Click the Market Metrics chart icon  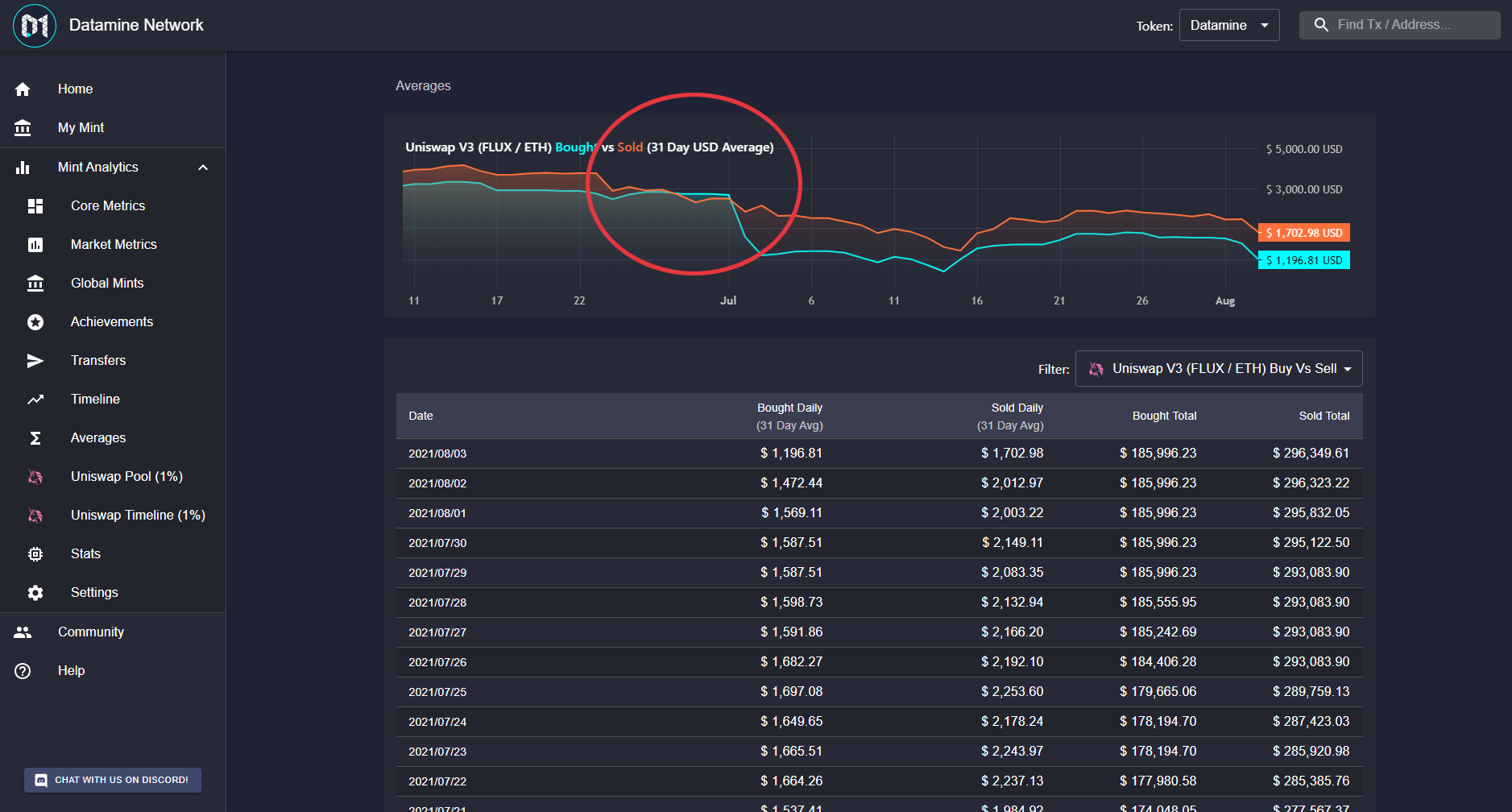tap(35, 245)
